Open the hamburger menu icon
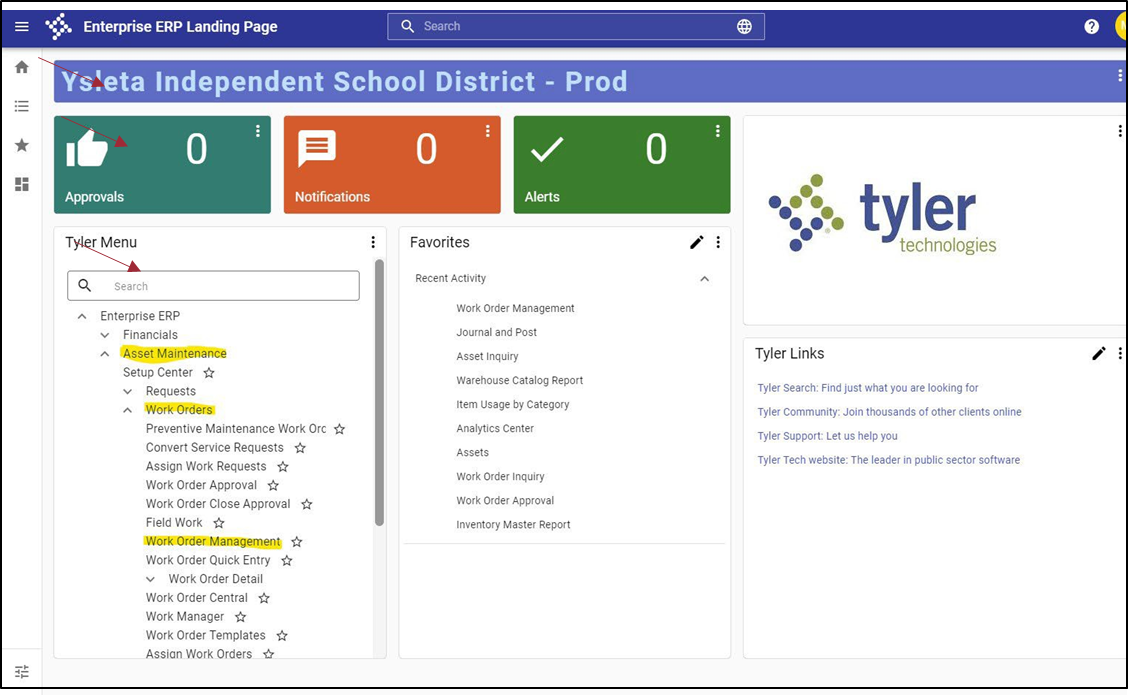 (x=22, y=27)
